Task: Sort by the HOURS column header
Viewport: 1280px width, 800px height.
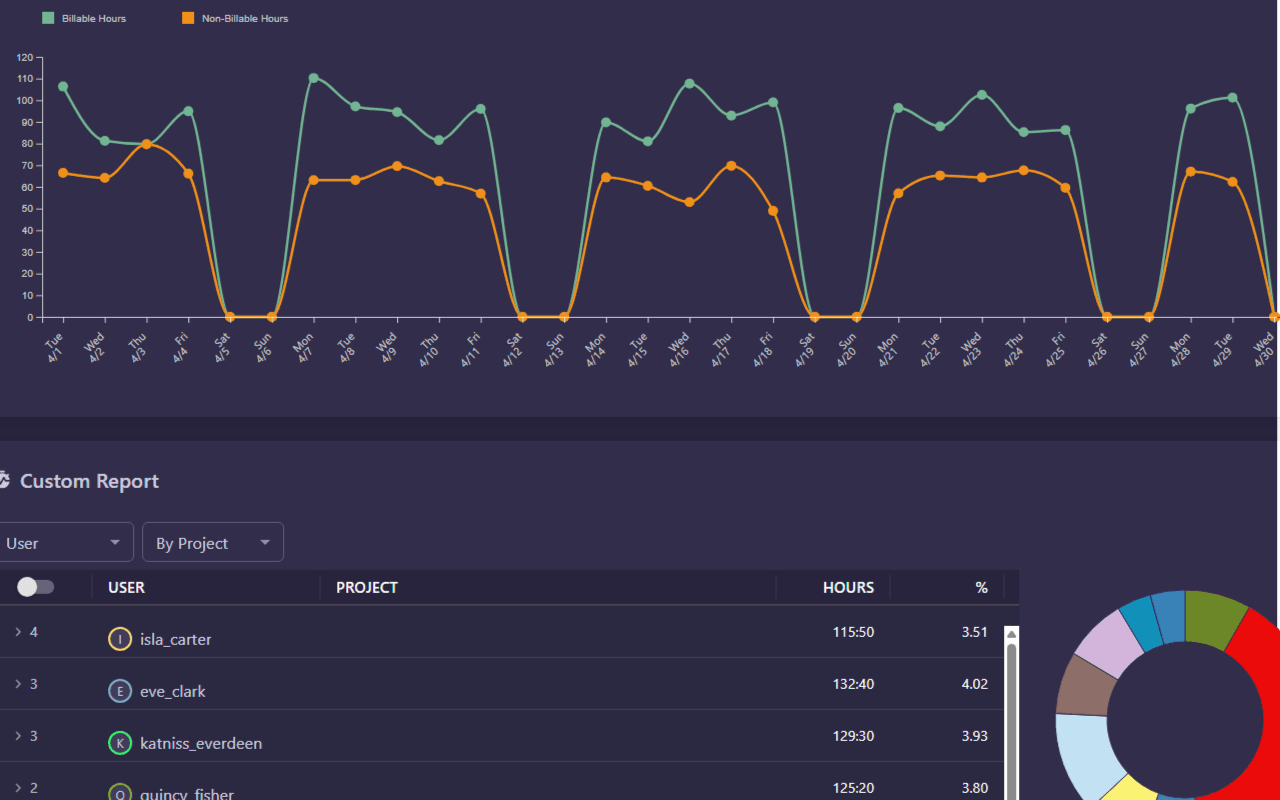Action: [848, 587]
